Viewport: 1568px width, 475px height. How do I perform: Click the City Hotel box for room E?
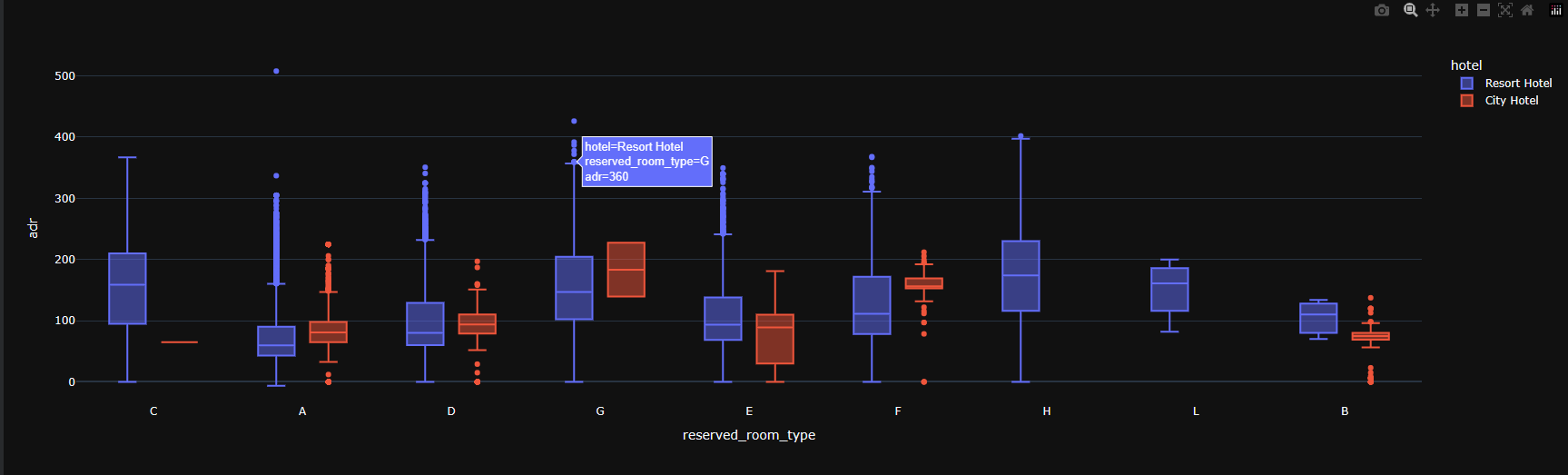point(774,339)
